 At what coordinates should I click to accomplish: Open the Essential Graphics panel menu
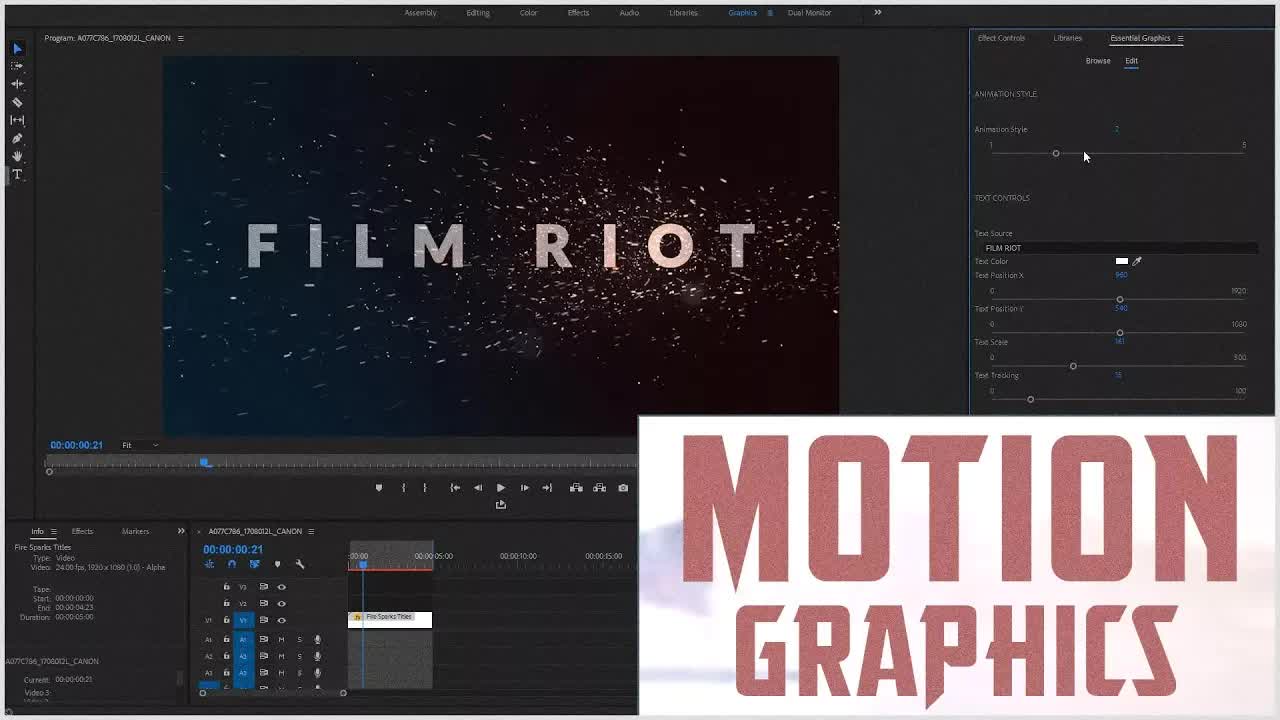pos(1180,38)
